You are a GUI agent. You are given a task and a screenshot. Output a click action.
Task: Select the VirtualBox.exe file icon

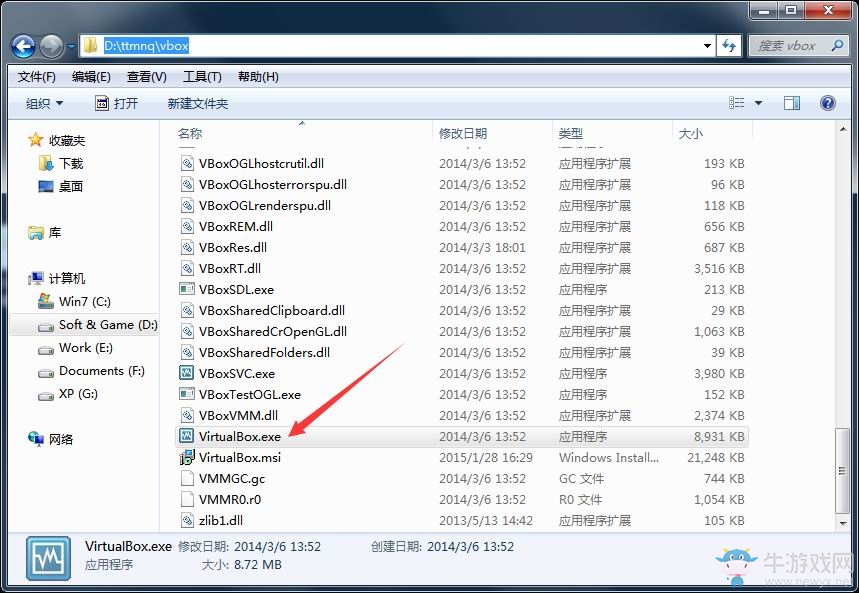(x=187, y=436)
